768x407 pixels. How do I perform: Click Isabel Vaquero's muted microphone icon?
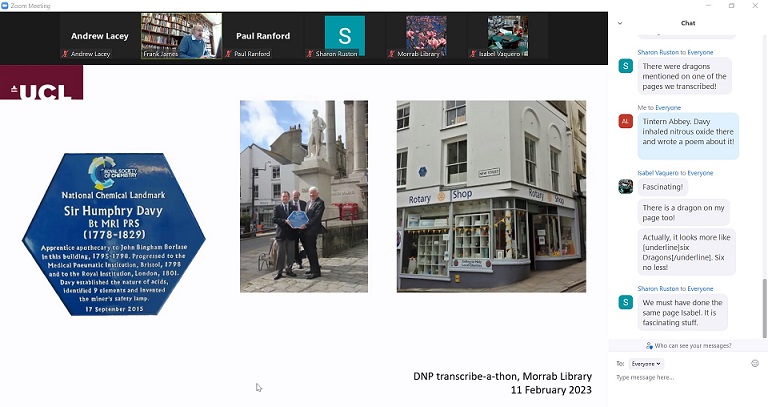tap(473, 54)
